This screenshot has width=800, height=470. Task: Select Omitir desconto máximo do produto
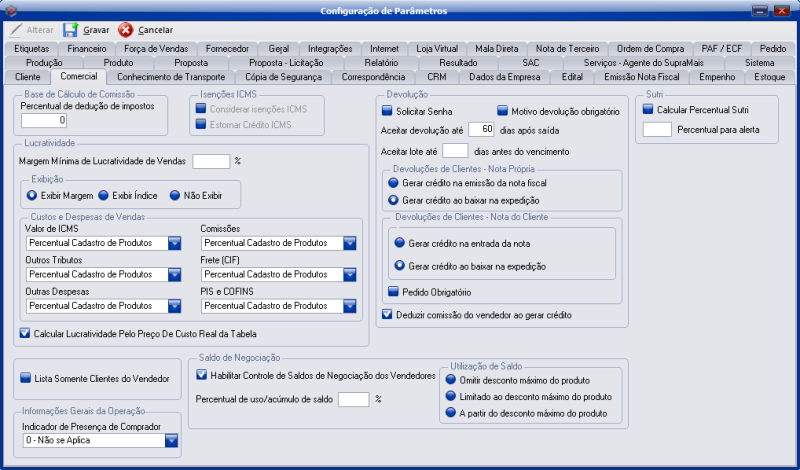tap(451, 380)
